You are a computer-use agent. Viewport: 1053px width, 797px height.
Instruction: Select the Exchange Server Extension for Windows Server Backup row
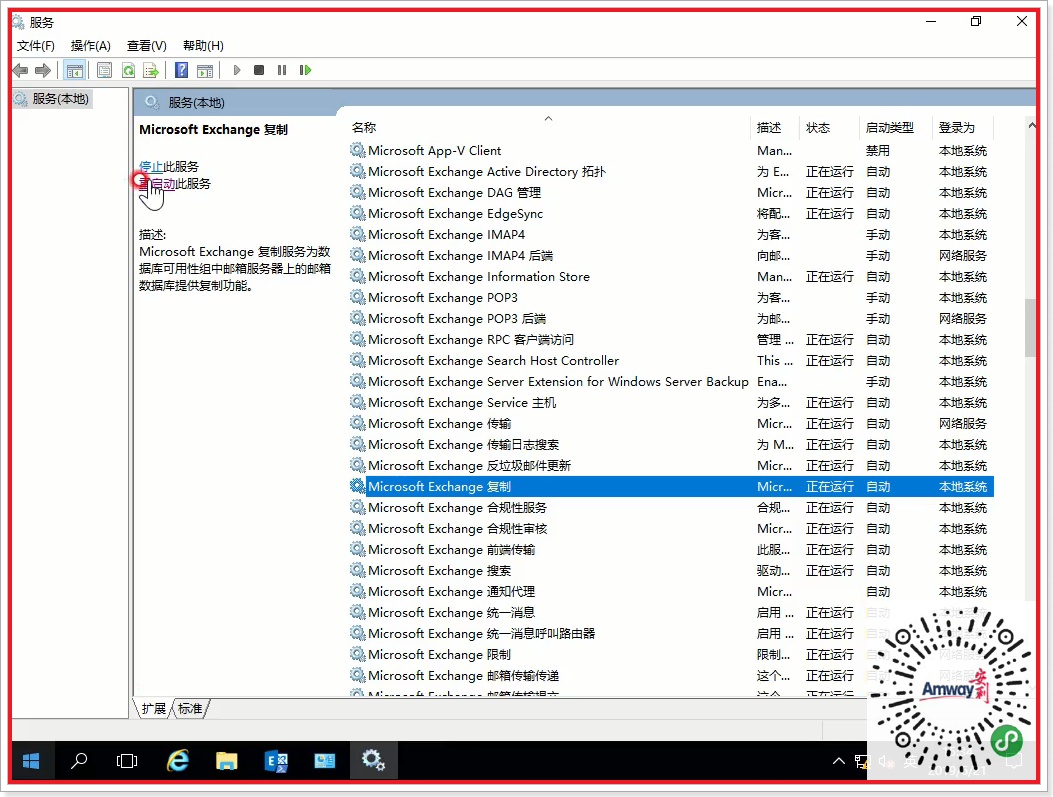click(x=672, y=381)
